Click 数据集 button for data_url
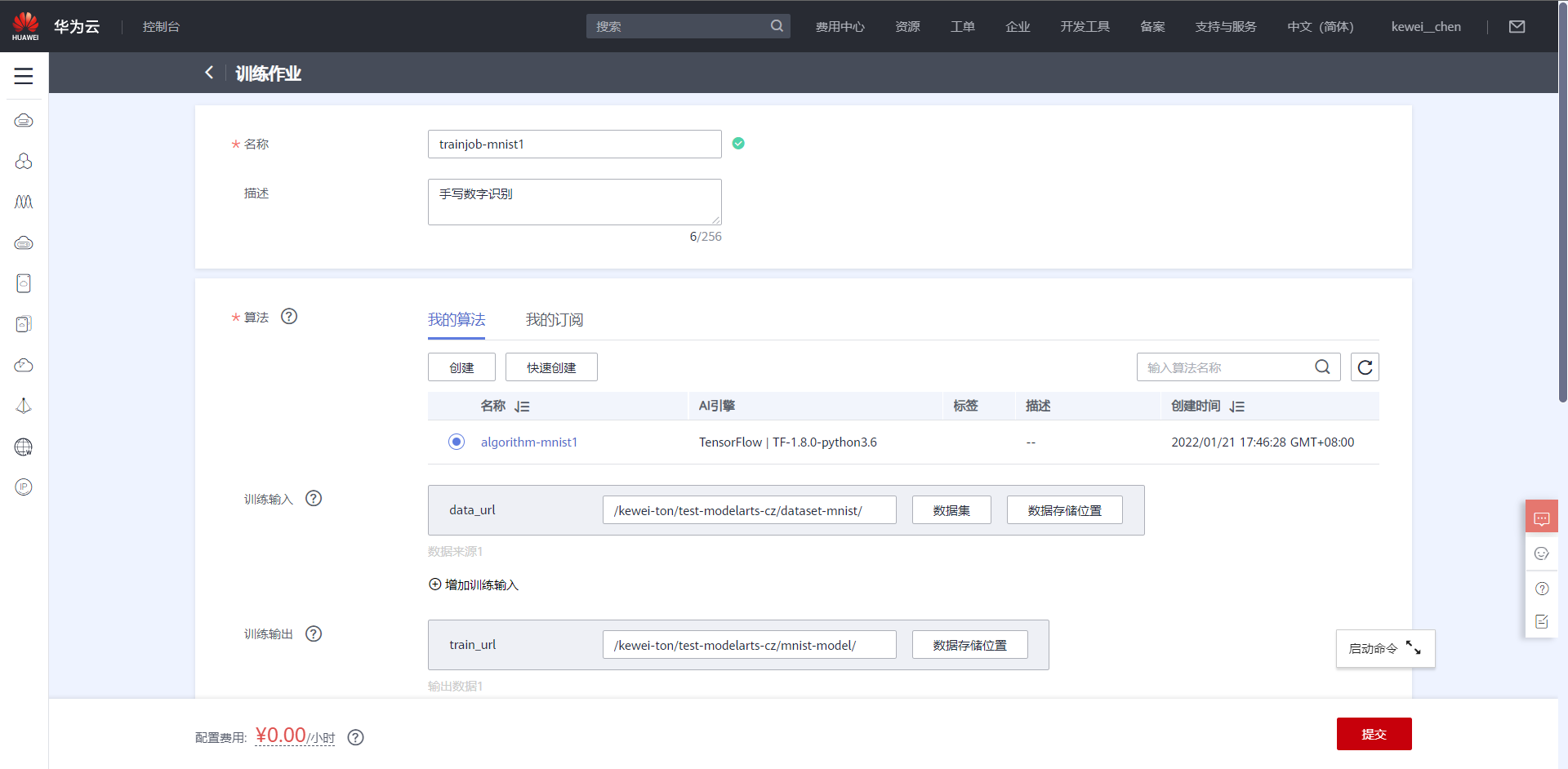This screenshot has height=769, width=1568. click(951, 510)
